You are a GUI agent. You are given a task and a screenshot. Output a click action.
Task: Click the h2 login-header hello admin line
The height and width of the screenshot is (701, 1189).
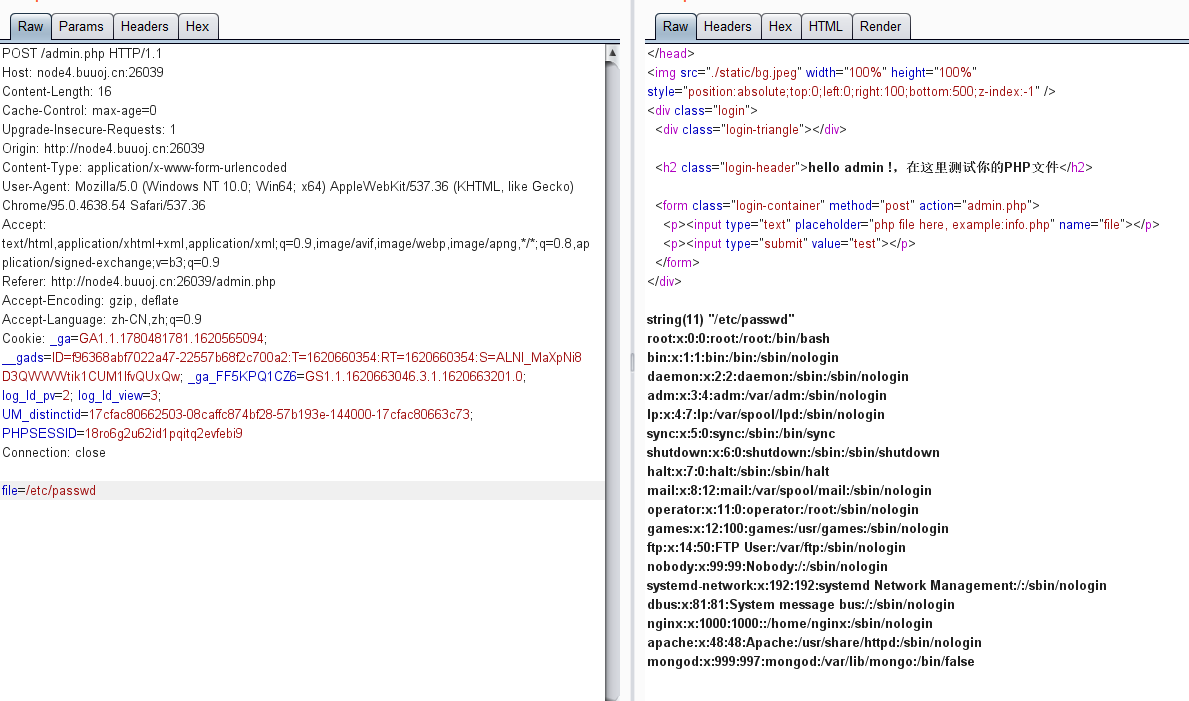click(x=874, y=168)
